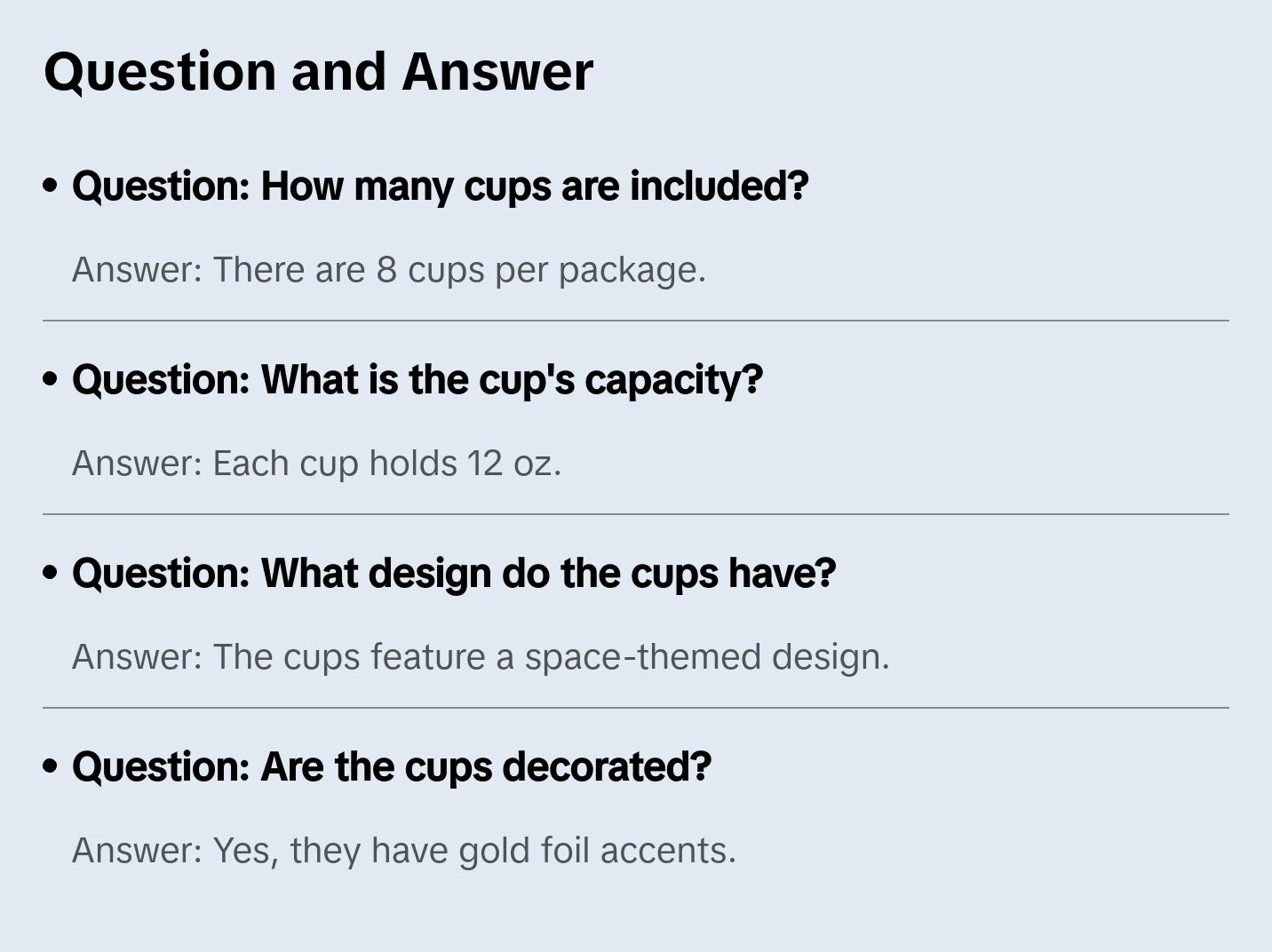This screenshot has height=952, width=1272.
Task: Click the "Question and Answer" heading
Action: [x=318, y=71]
